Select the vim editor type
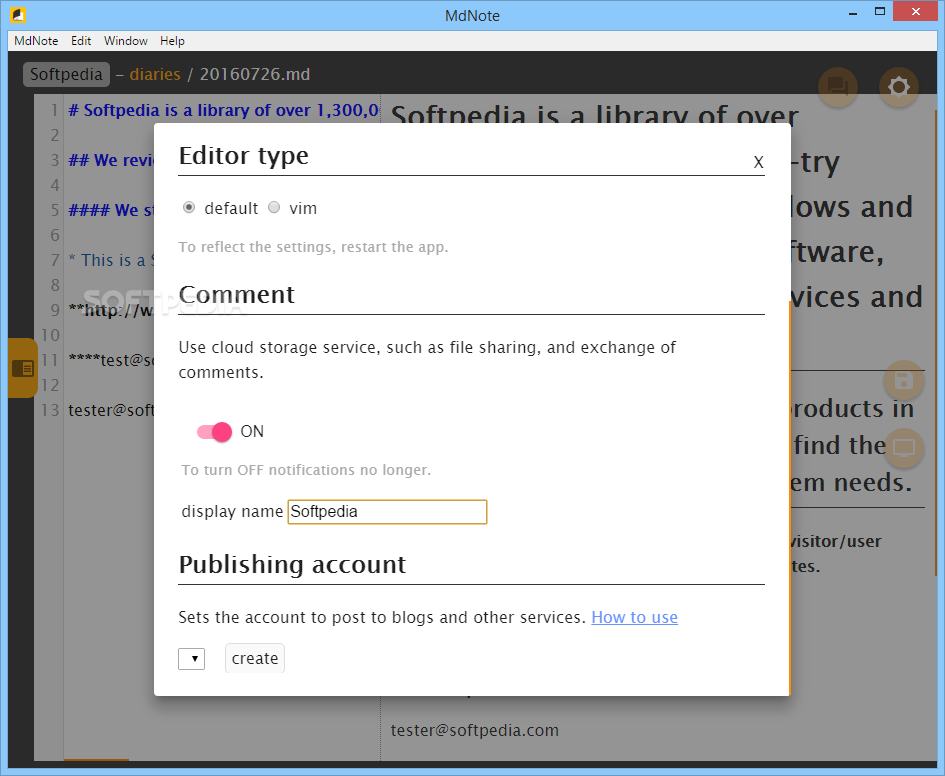The height and width of the screenshot is (776, 945). coord(274,207)
